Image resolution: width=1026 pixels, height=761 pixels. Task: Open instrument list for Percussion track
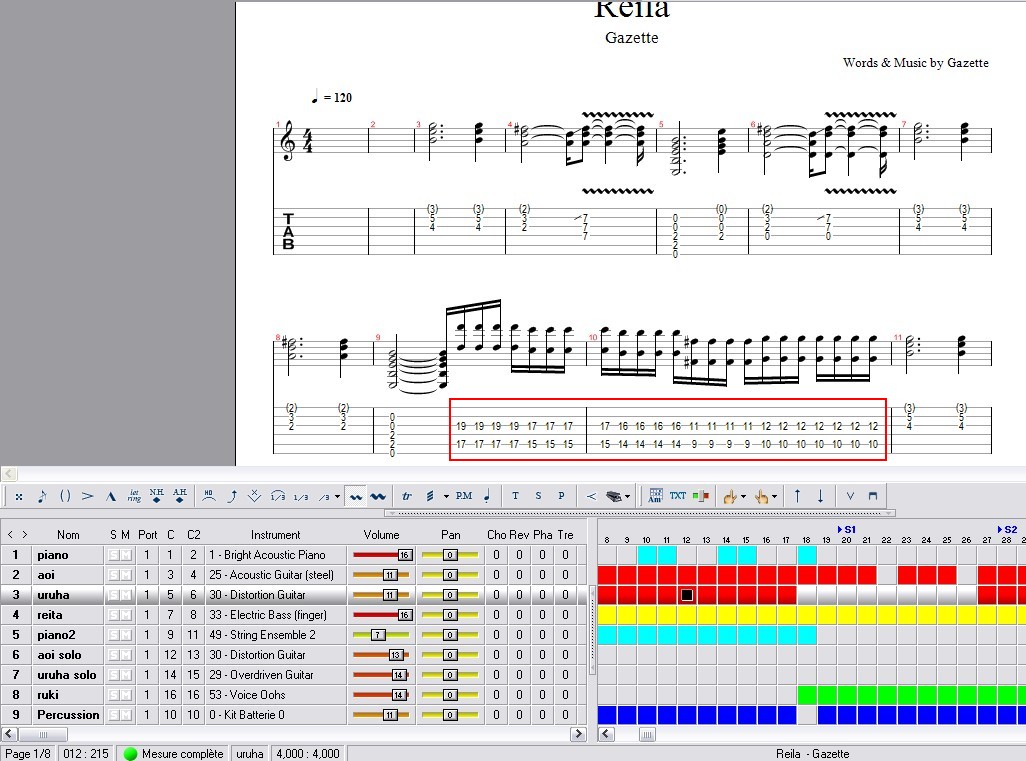[x=275, y=715]
